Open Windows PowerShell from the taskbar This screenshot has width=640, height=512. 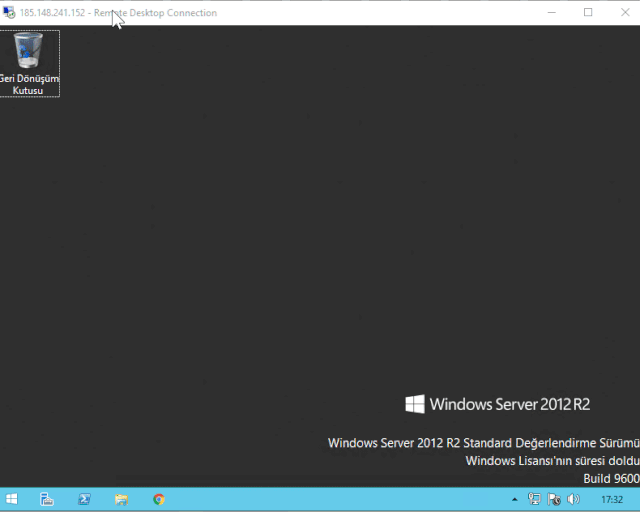tap(85, 499)
